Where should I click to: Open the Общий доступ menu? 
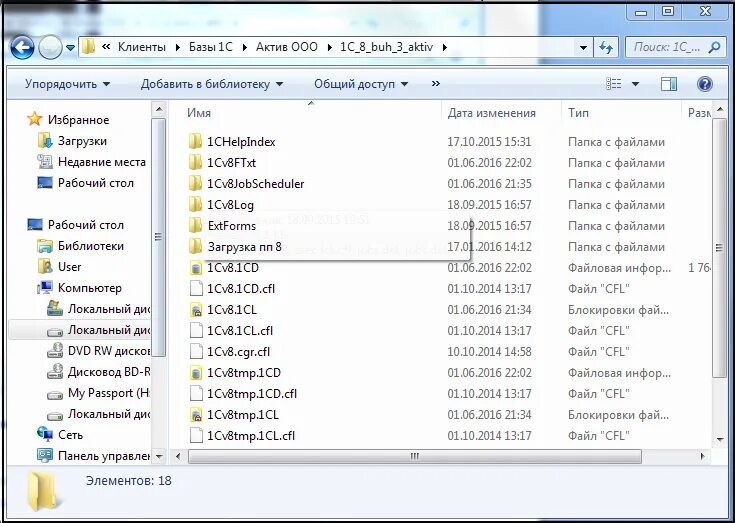361,84
